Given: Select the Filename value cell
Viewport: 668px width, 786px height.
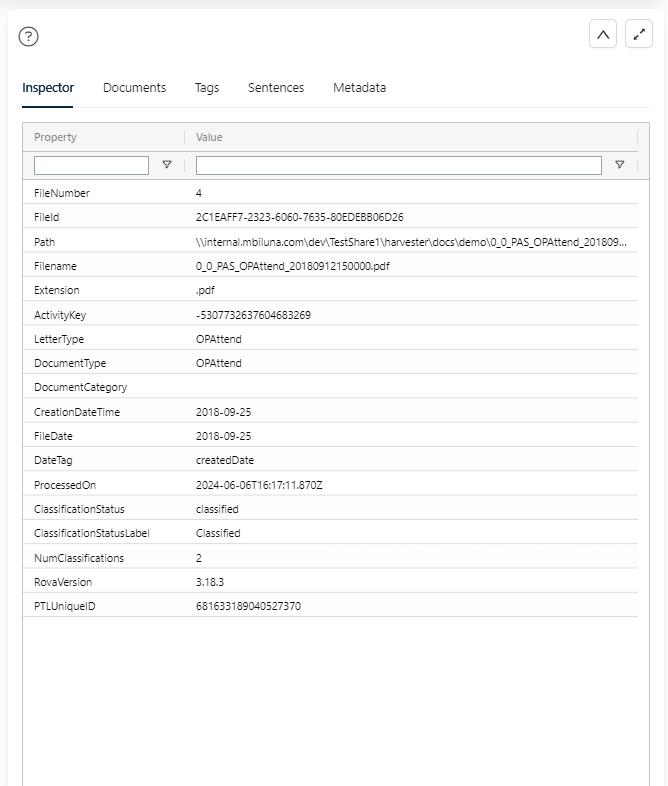Looking at the screenshot, I should tap(292, 266).
